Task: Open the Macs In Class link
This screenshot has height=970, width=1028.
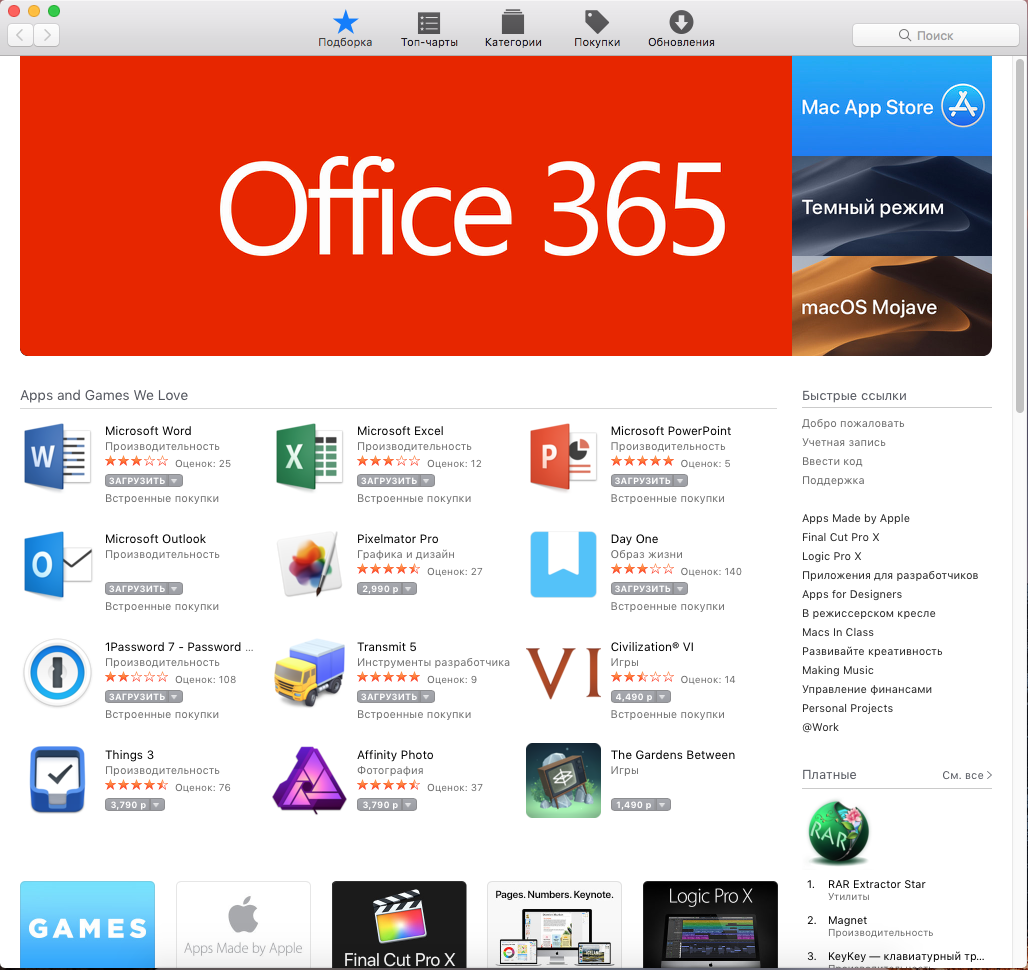Action: tap(837, 632)
